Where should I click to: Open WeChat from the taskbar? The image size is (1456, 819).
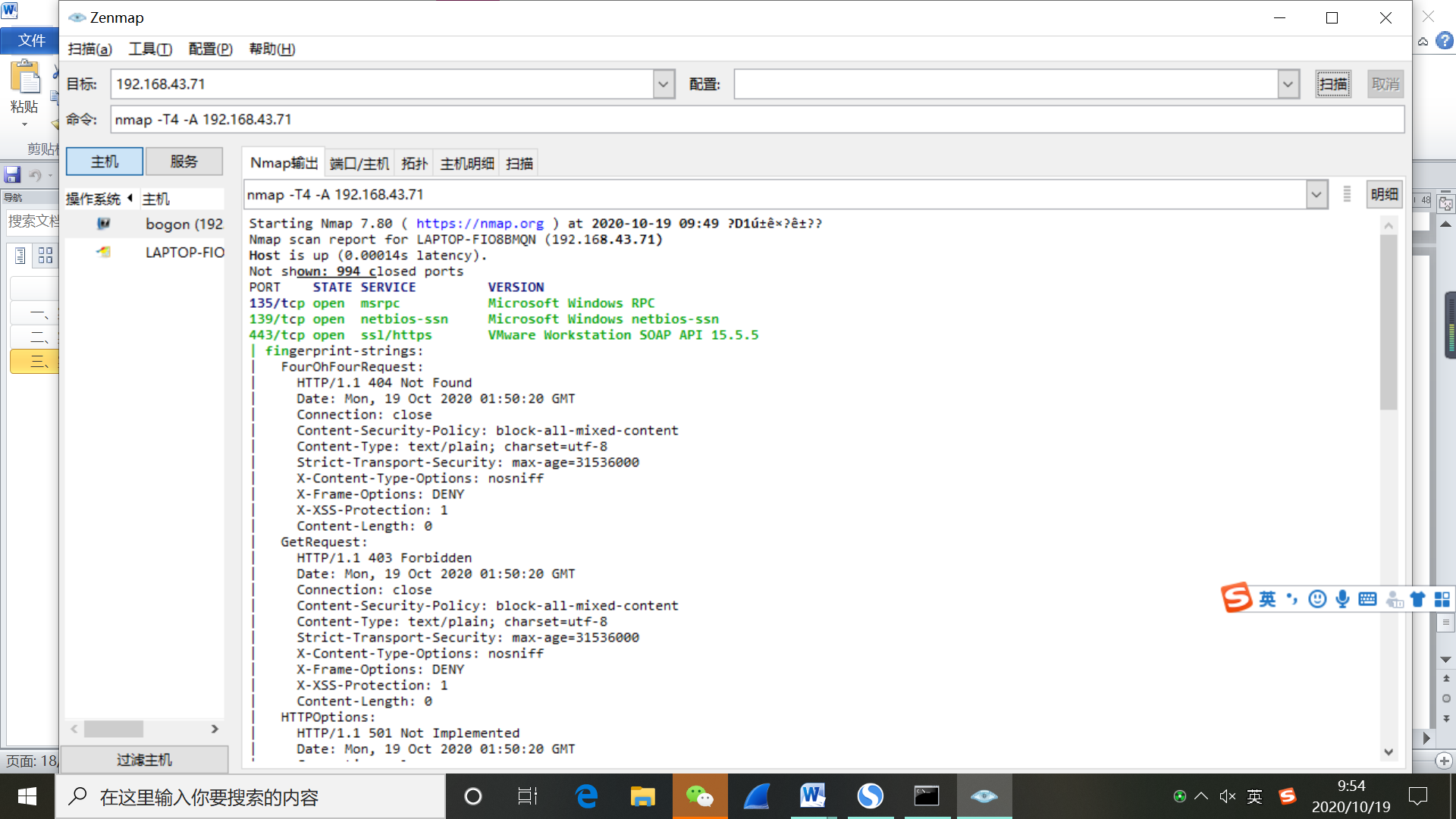(x=699, y=796)
